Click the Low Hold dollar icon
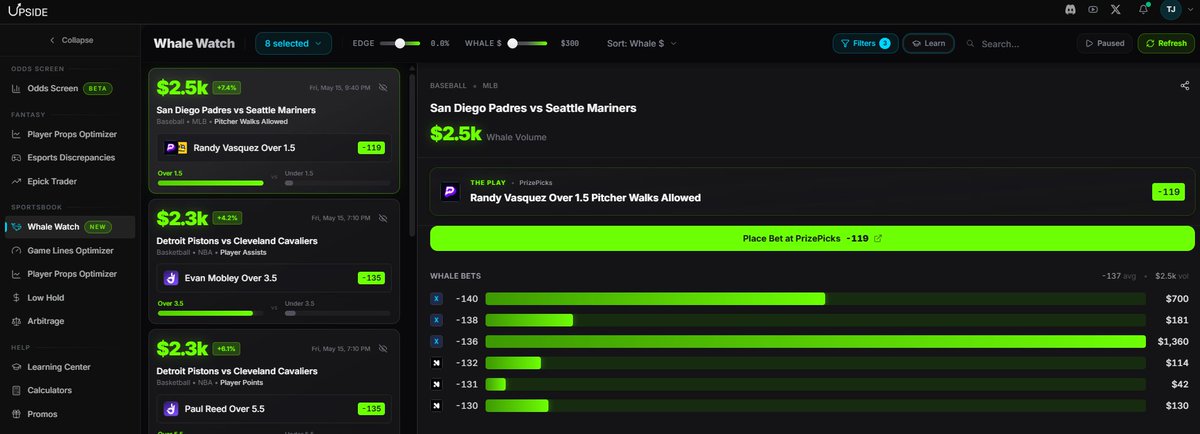Image resolution: width=1200 pixels, height=434 pixels. (16, 297)
